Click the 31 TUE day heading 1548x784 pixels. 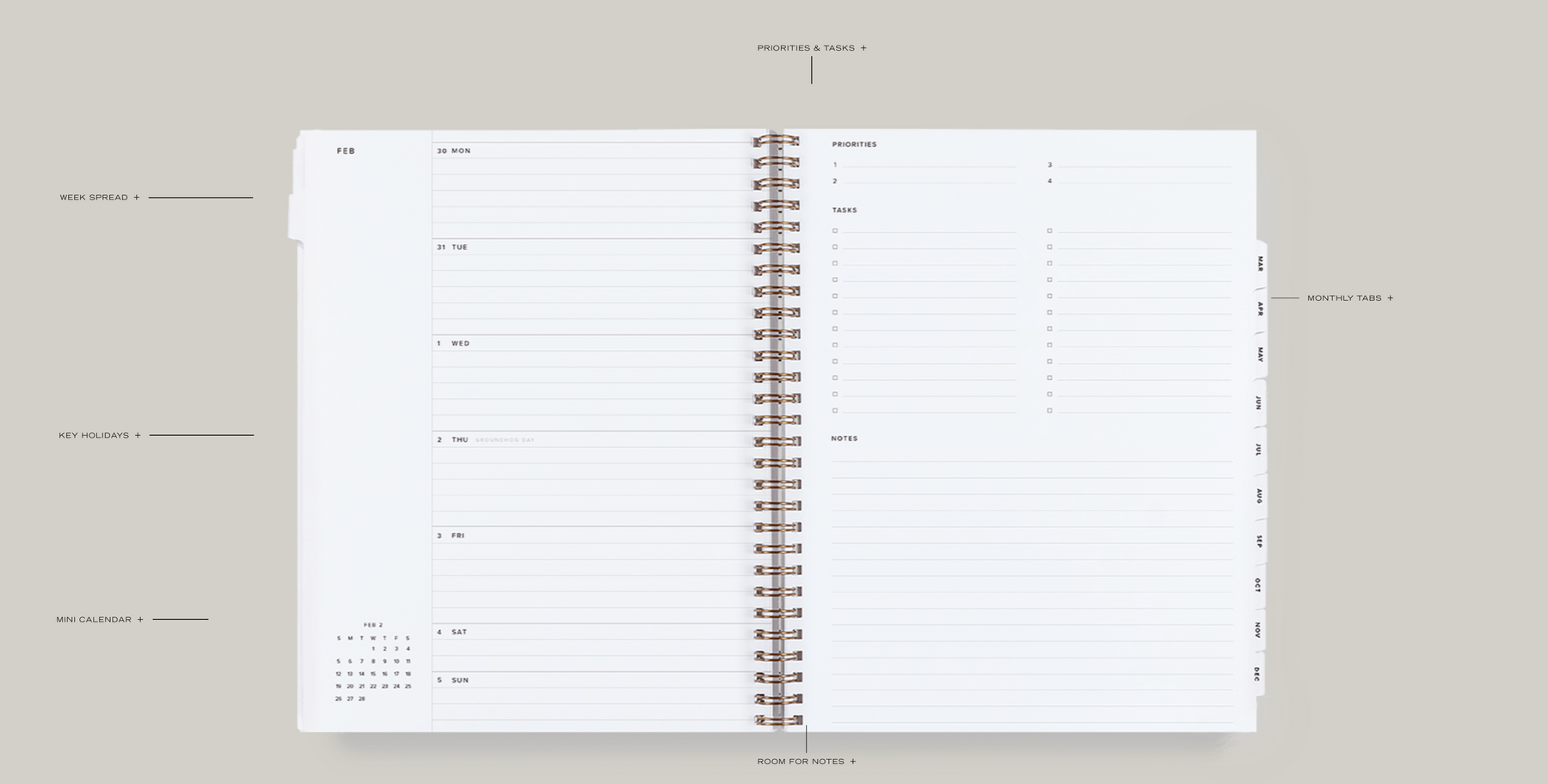pos(452,248)
